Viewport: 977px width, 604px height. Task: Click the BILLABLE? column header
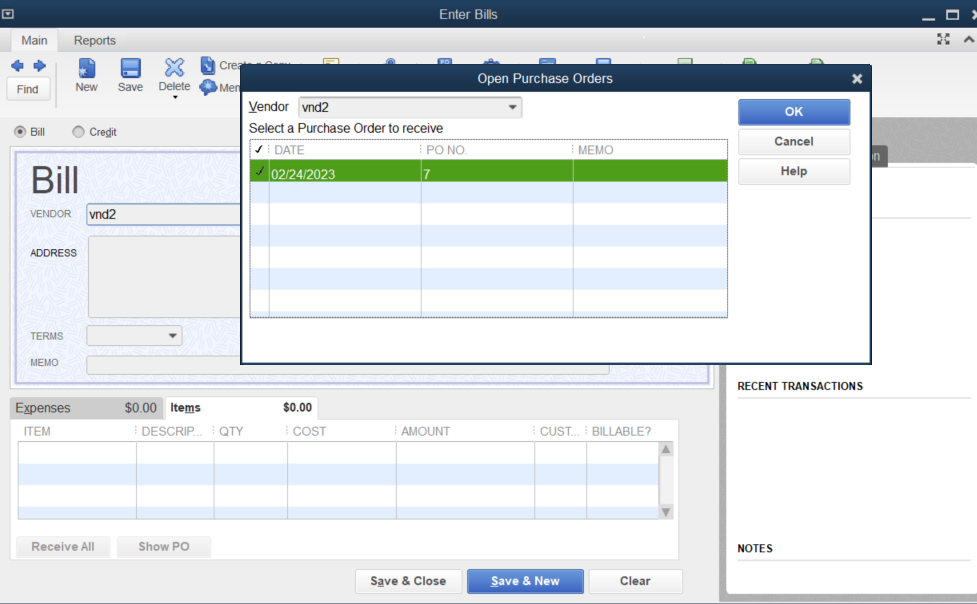(x=621, y=431)
